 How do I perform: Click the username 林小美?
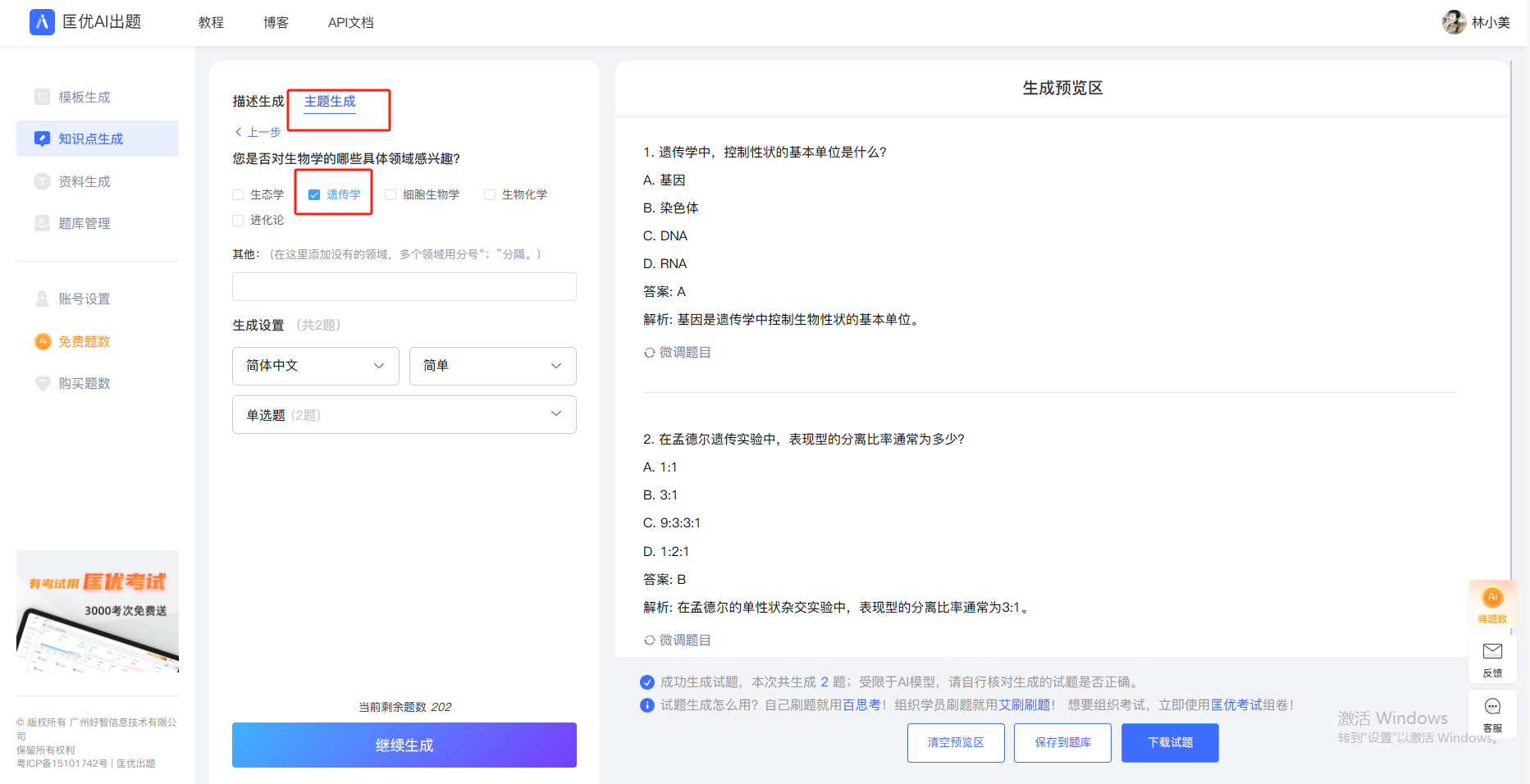point(1491,23)
